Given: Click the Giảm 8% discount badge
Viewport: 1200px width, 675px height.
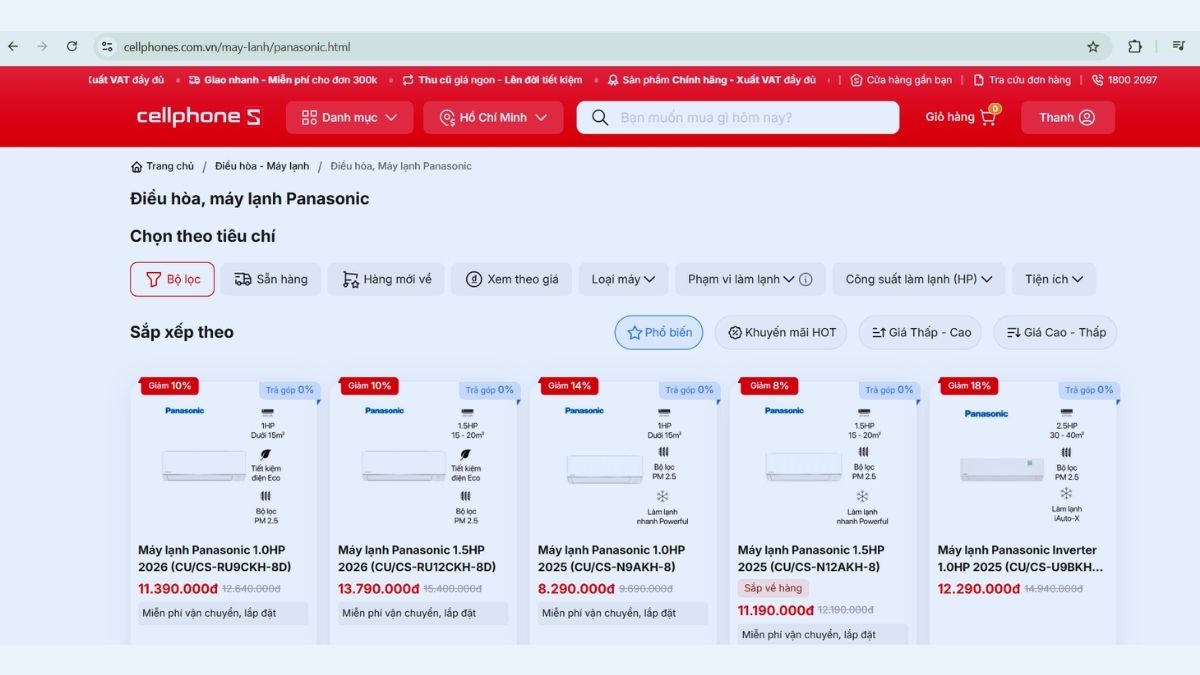Looking at the screenshot, I should click(769, 386).
